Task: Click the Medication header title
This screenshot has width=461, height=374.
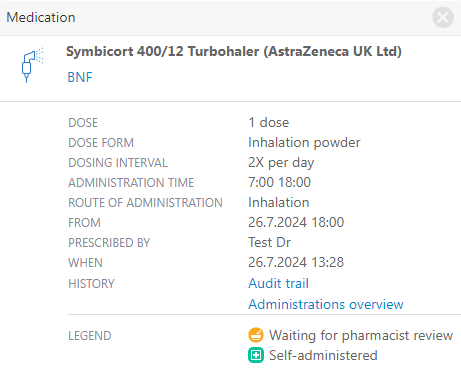Action: (41, 17)
